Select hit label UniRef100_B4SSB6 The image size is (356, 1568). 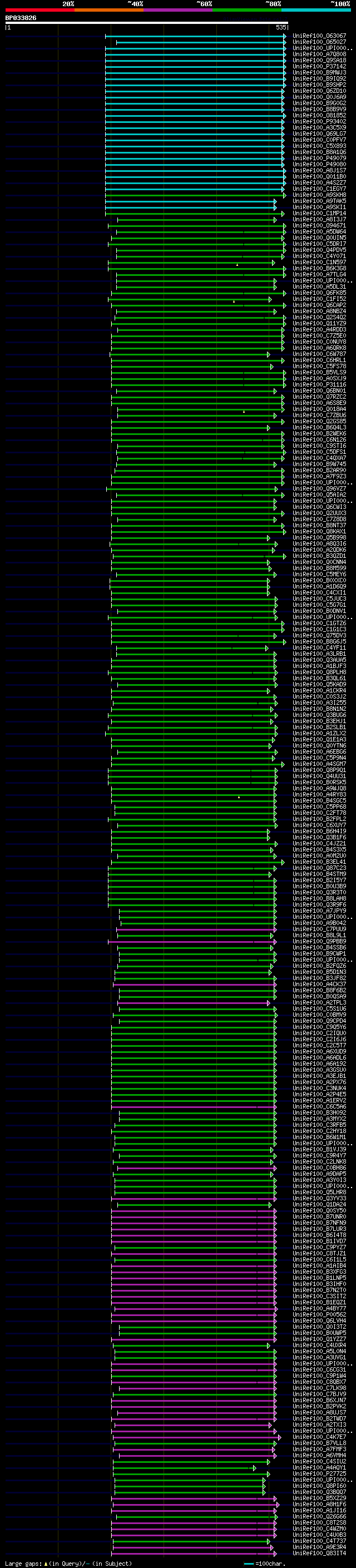pyautogui.click(x=319, y=948)
